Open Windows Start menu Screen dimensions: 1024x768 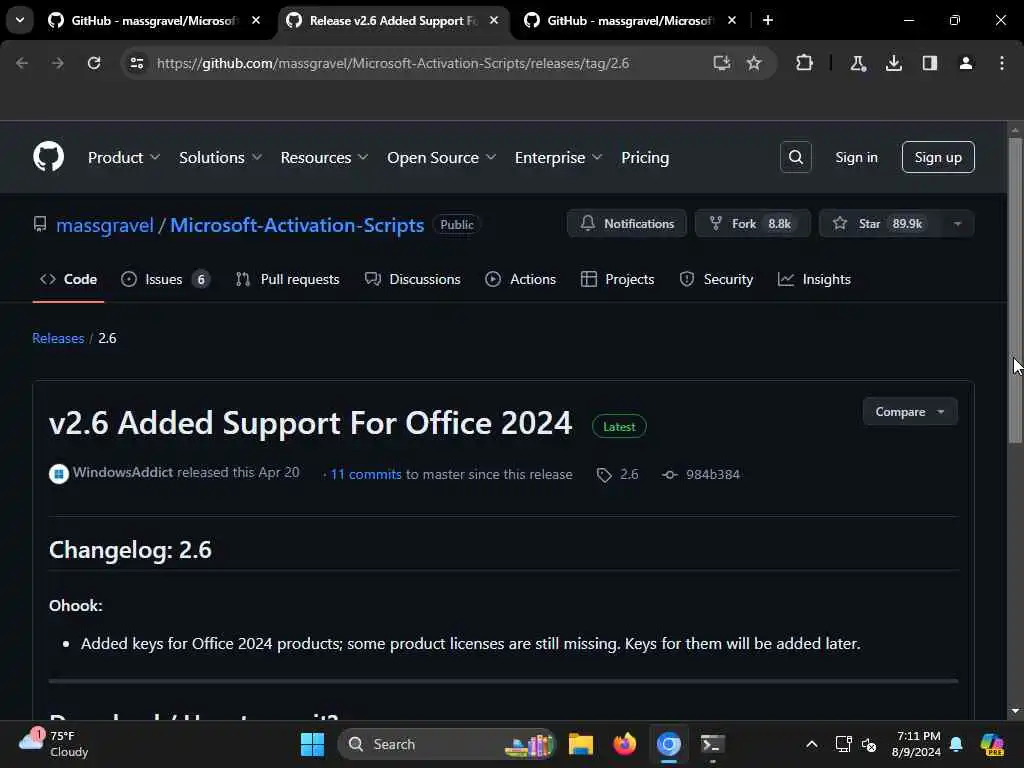coord(312,744)
